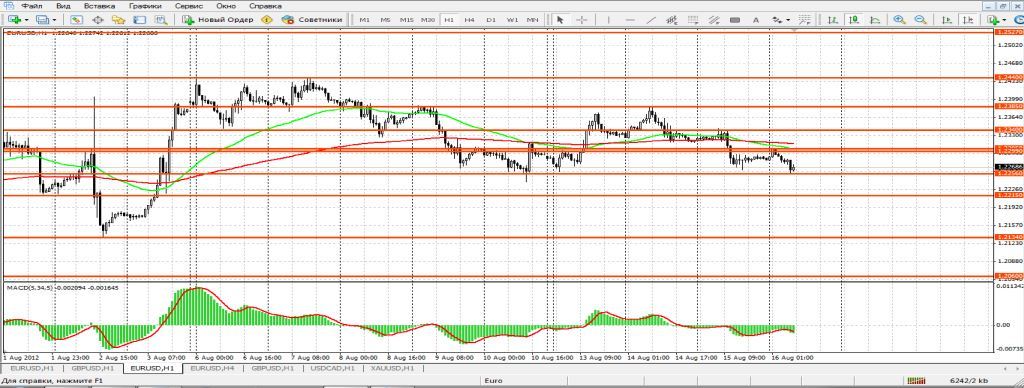Open the Сервис menu

click(x=188, y=5)
